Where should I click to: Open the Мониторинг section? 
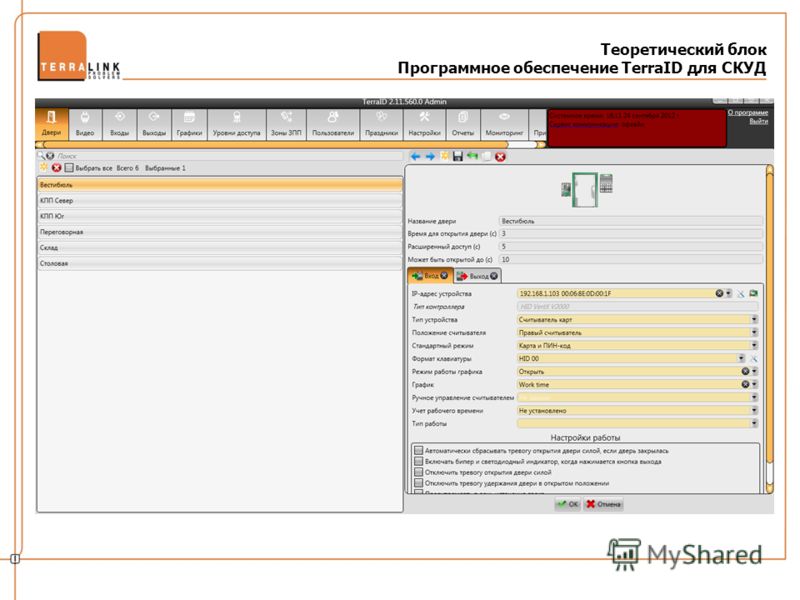(504, 123)
